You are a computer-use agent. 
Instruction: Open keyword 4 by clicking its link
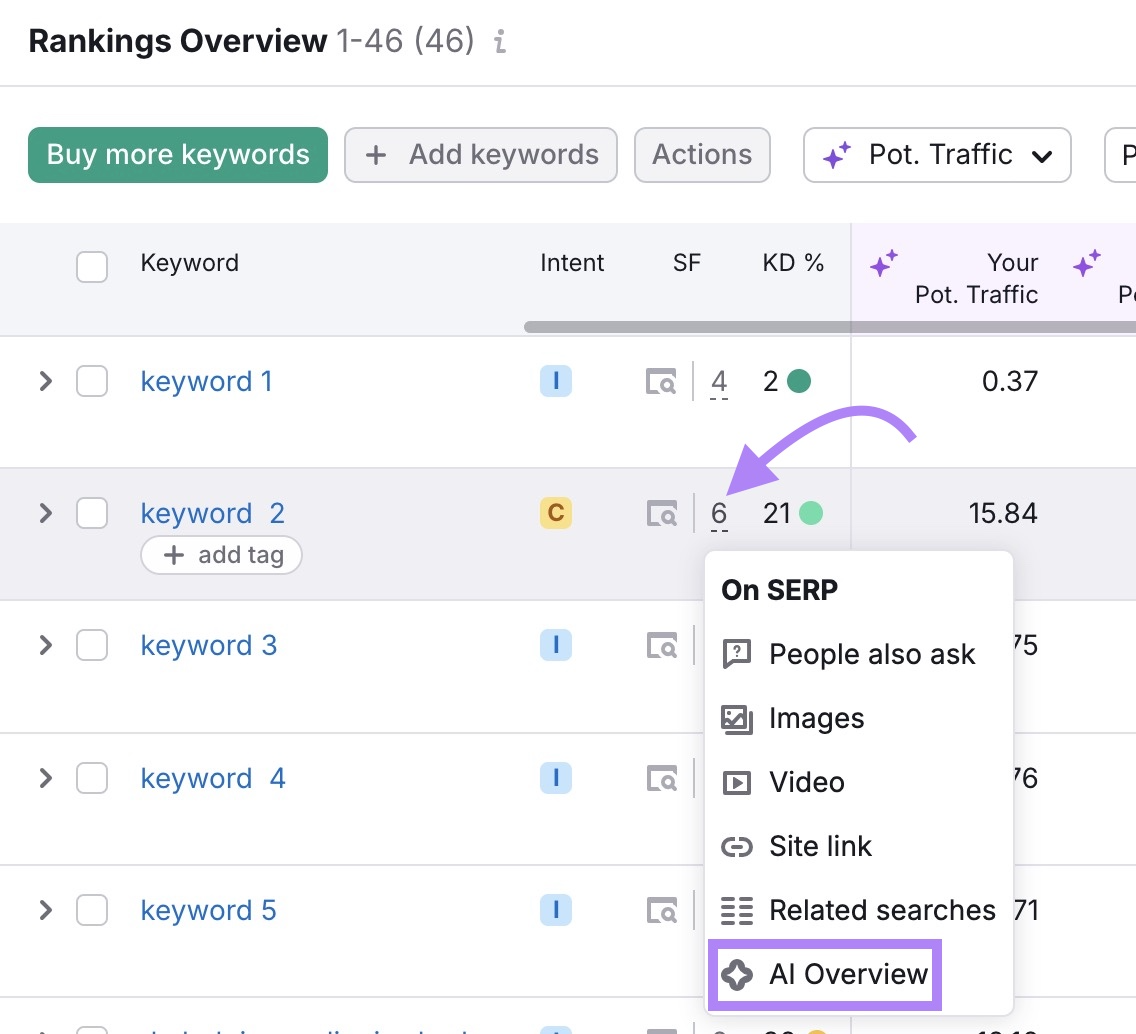click(212, 778)
